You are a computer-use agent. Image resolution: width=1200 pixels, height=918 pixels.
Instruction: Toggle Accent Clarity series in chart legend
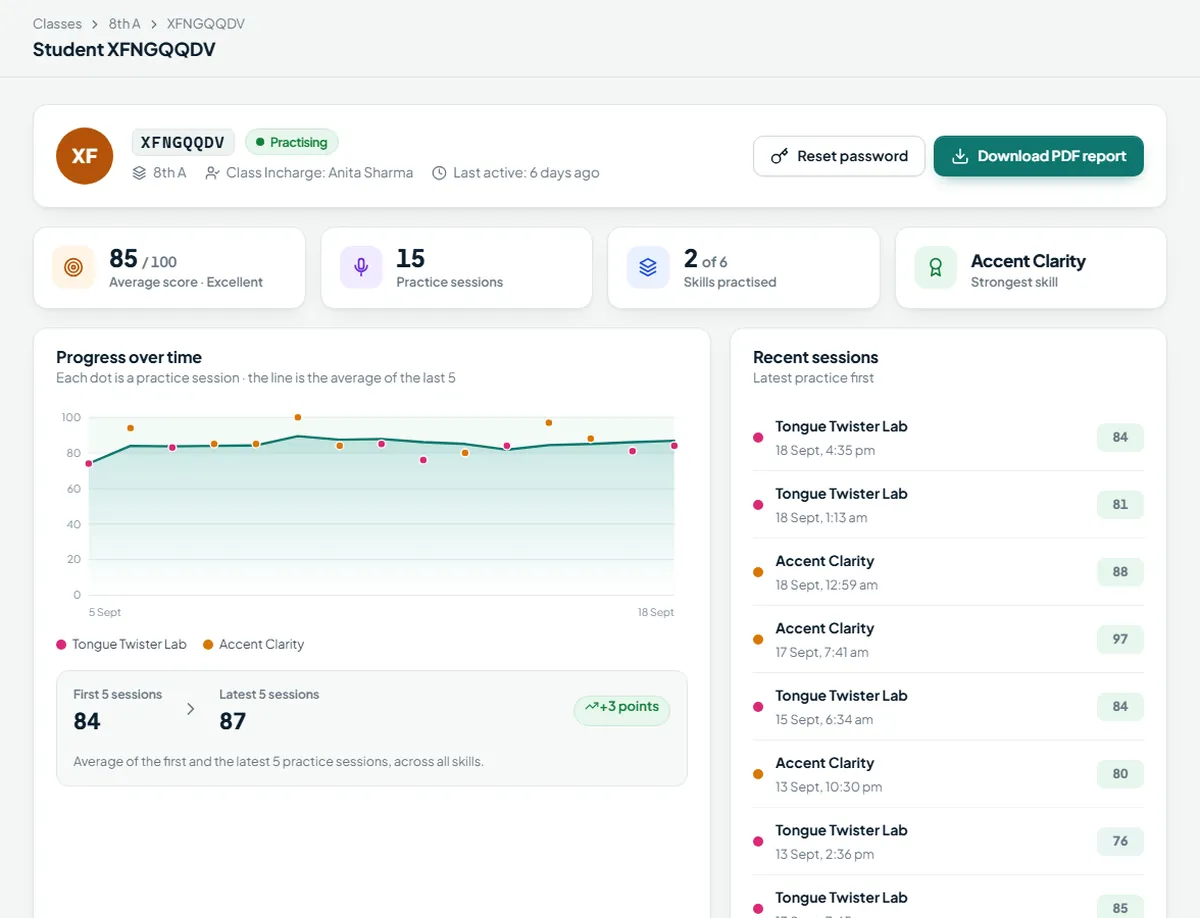pos(254,644)
